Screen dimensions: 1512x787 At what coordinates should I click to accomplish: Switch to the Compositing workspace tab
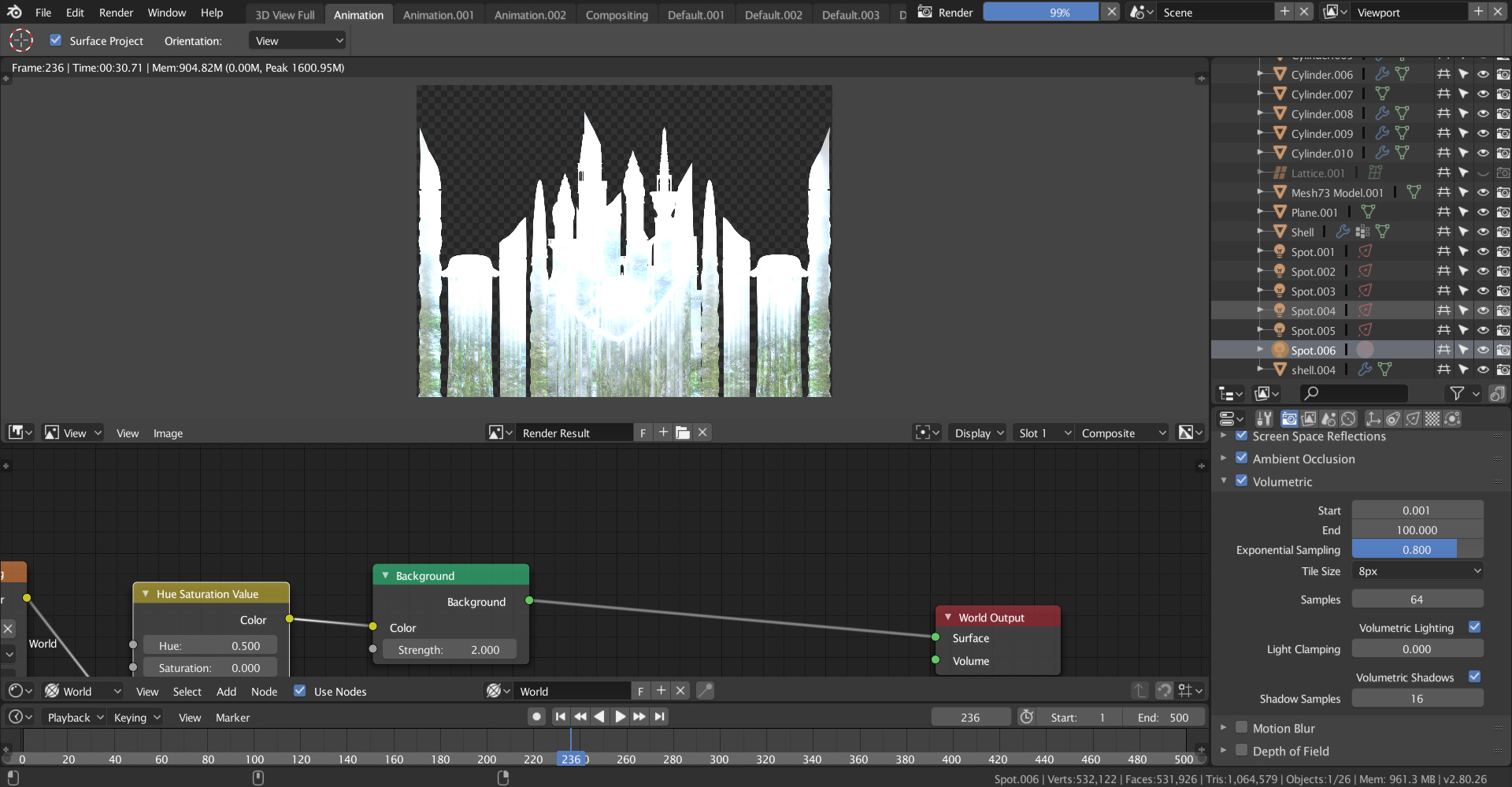click(617, 15)
